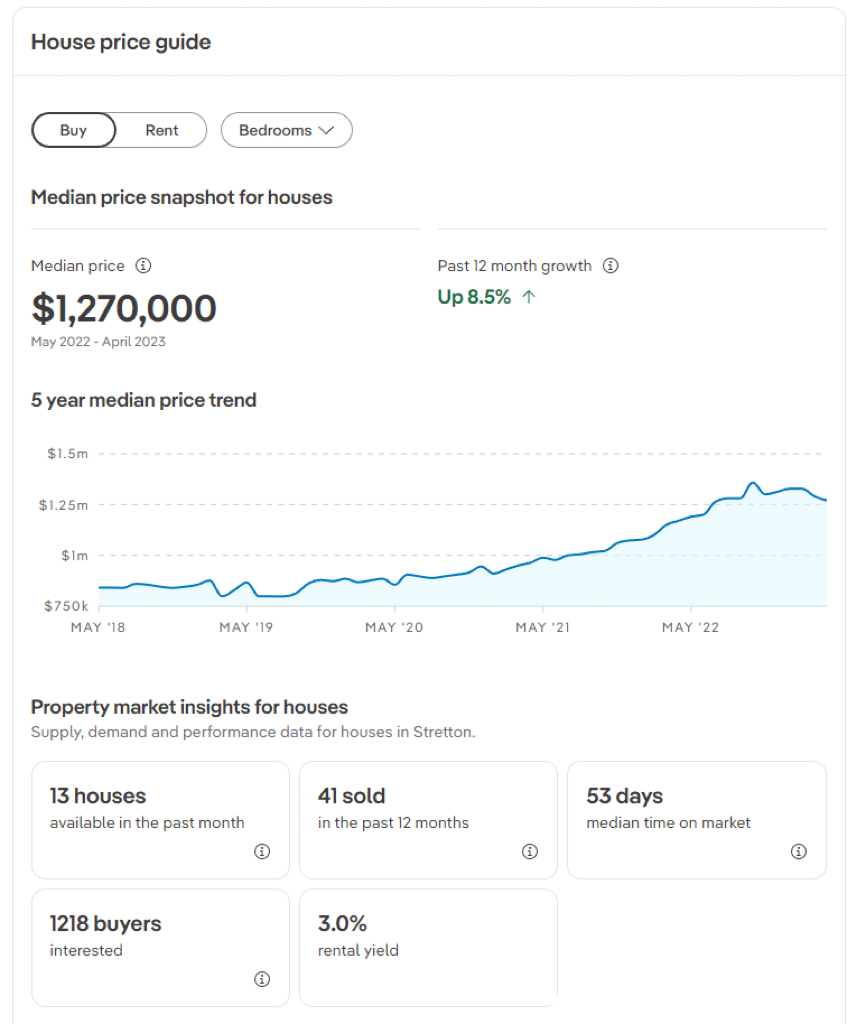Screen dimensions: 857x1024
Task: Click the 'rental yield' label
Action: 358,951
